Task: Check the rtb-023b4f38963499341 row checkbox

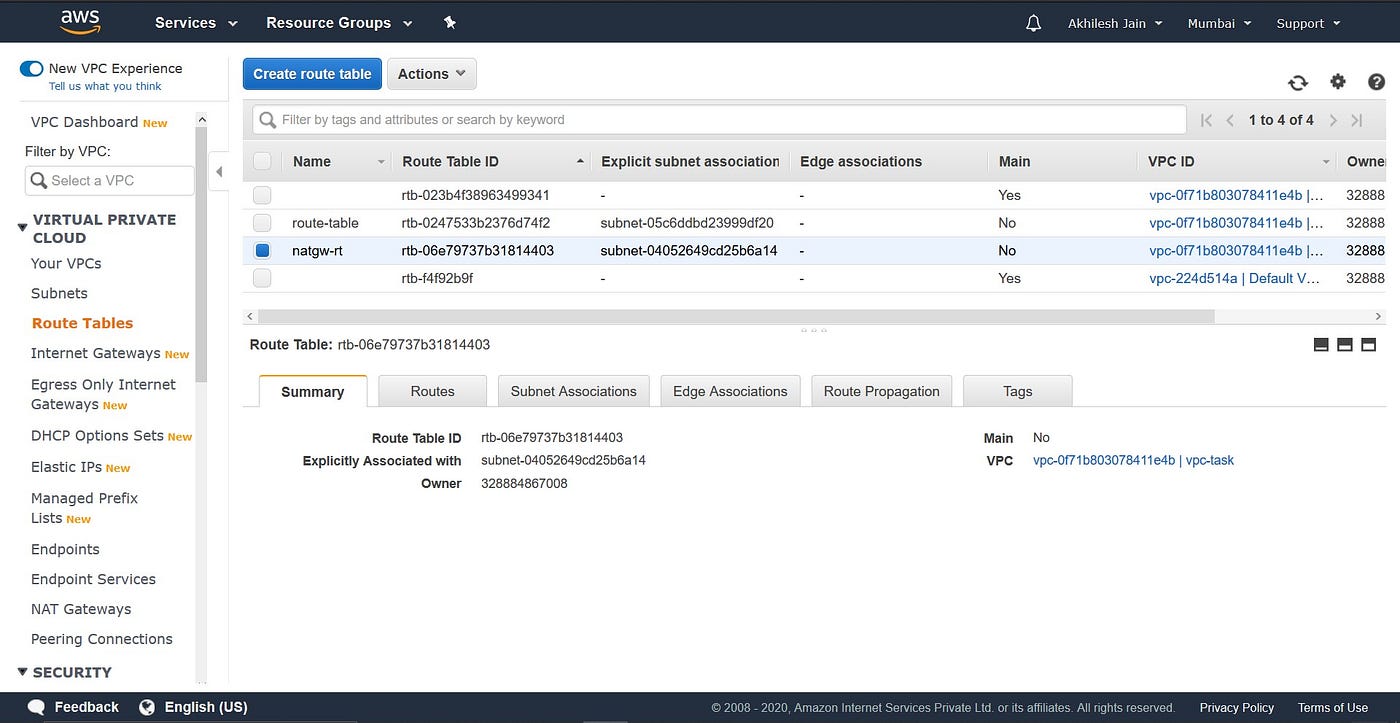Action: click(x=262, y=195)
